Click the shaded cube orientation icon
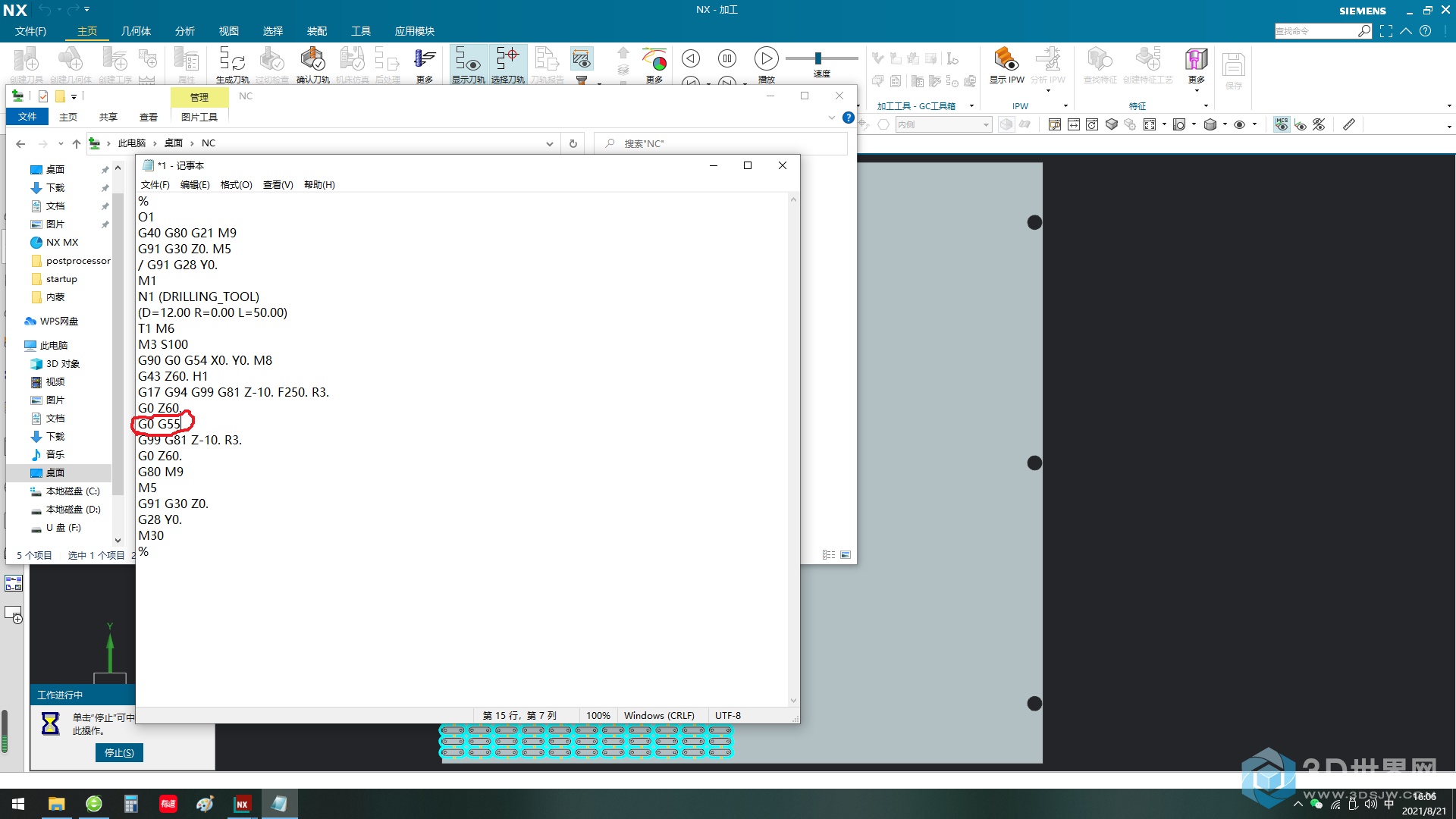Viewport: 1456px width, 819px height. (x=1112, y=124)
